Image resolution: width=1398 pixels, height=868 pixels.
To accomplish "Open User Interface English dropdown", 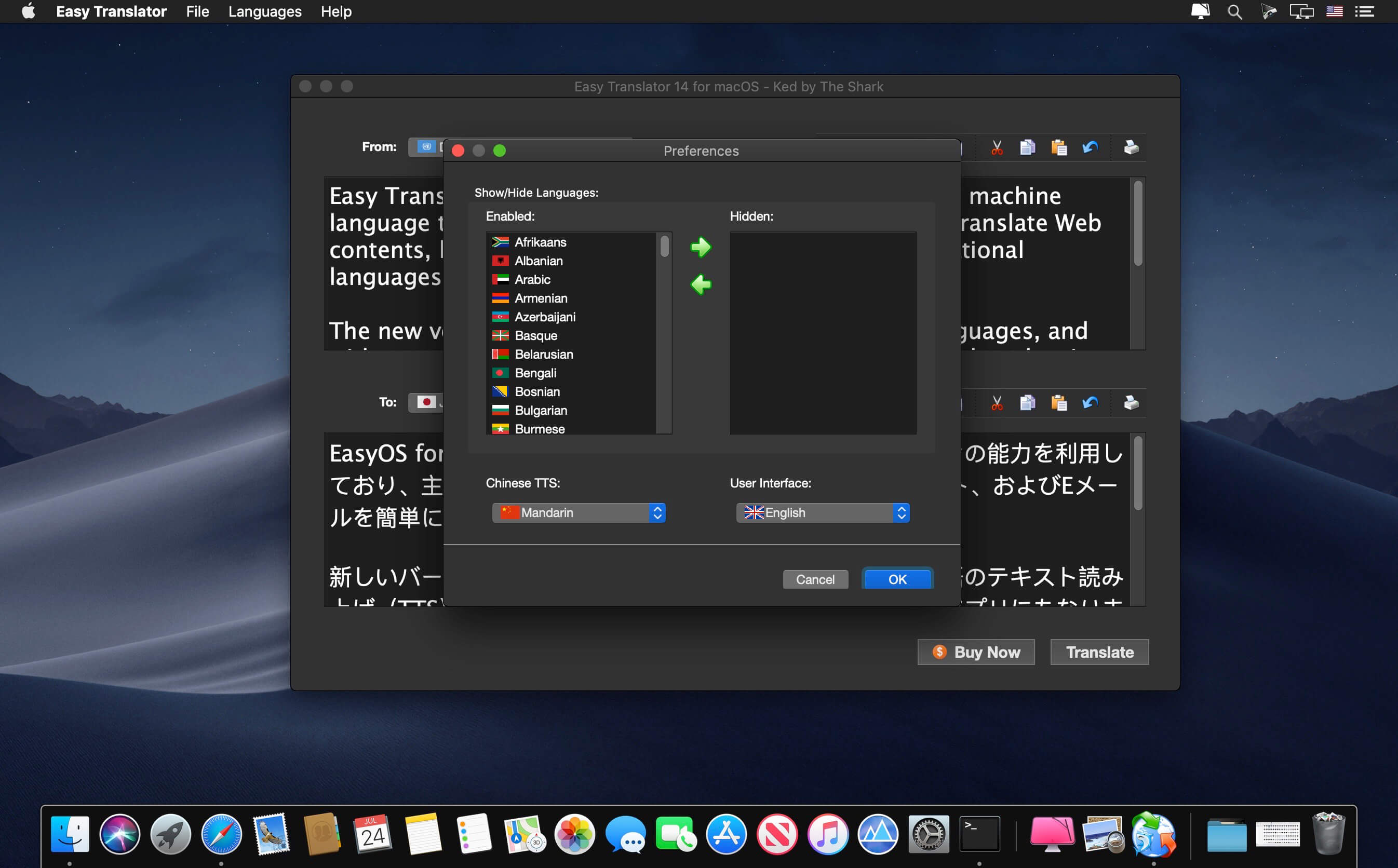I will click(823, 512).
